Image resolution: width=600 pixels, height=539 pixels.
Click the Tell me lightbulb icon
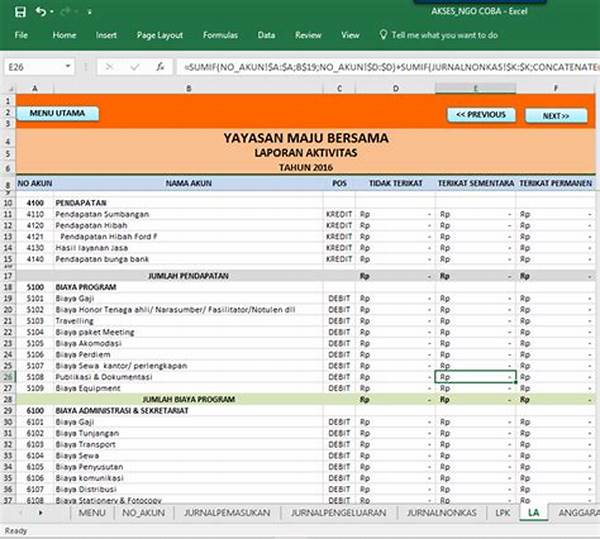pyautogui.click(x=383, y=35)
